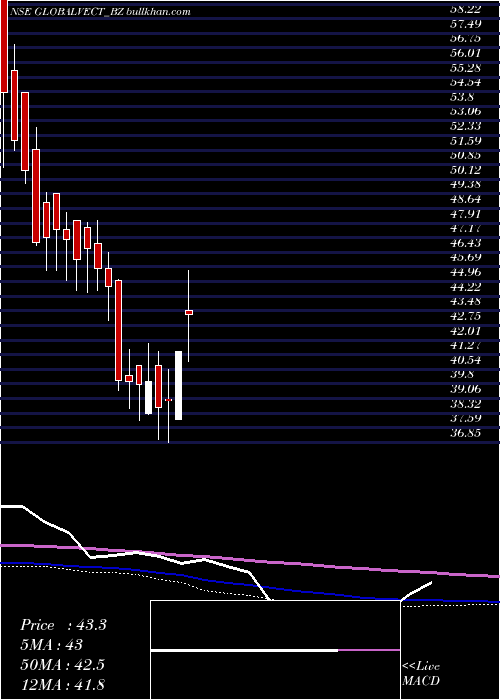Click the 41.27 price level label
Image resolution: width=500 pixels, height=700 pixels.
(466, 346)
